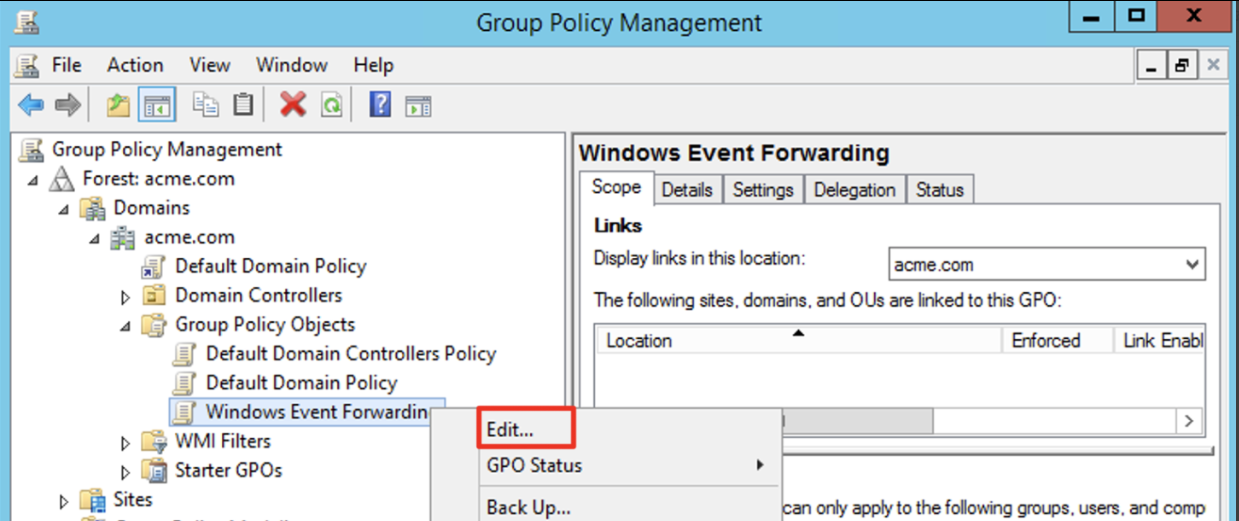Open the Action menu
Viewport: 1239px width, 521px height.
pyautogui.click(x=135, y=65)
